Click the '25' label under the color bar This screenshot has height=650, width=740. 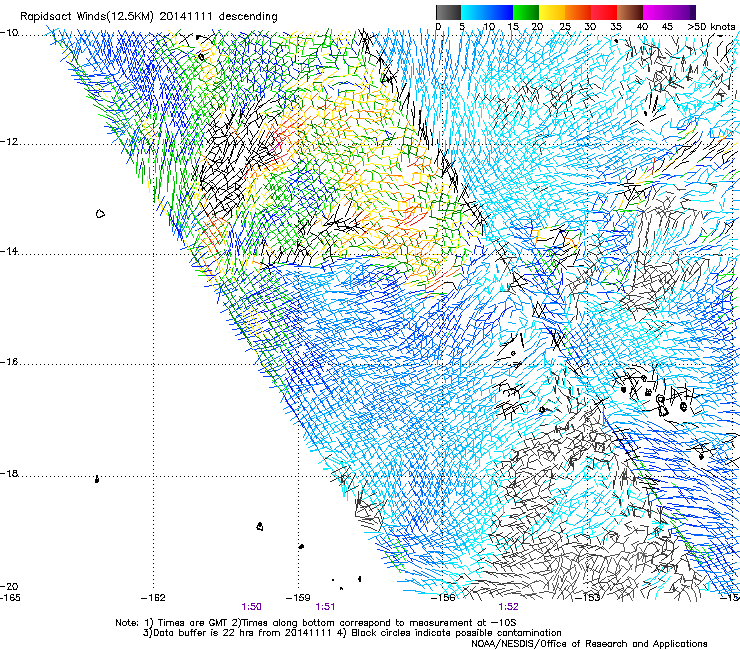(x=564, y=27)
